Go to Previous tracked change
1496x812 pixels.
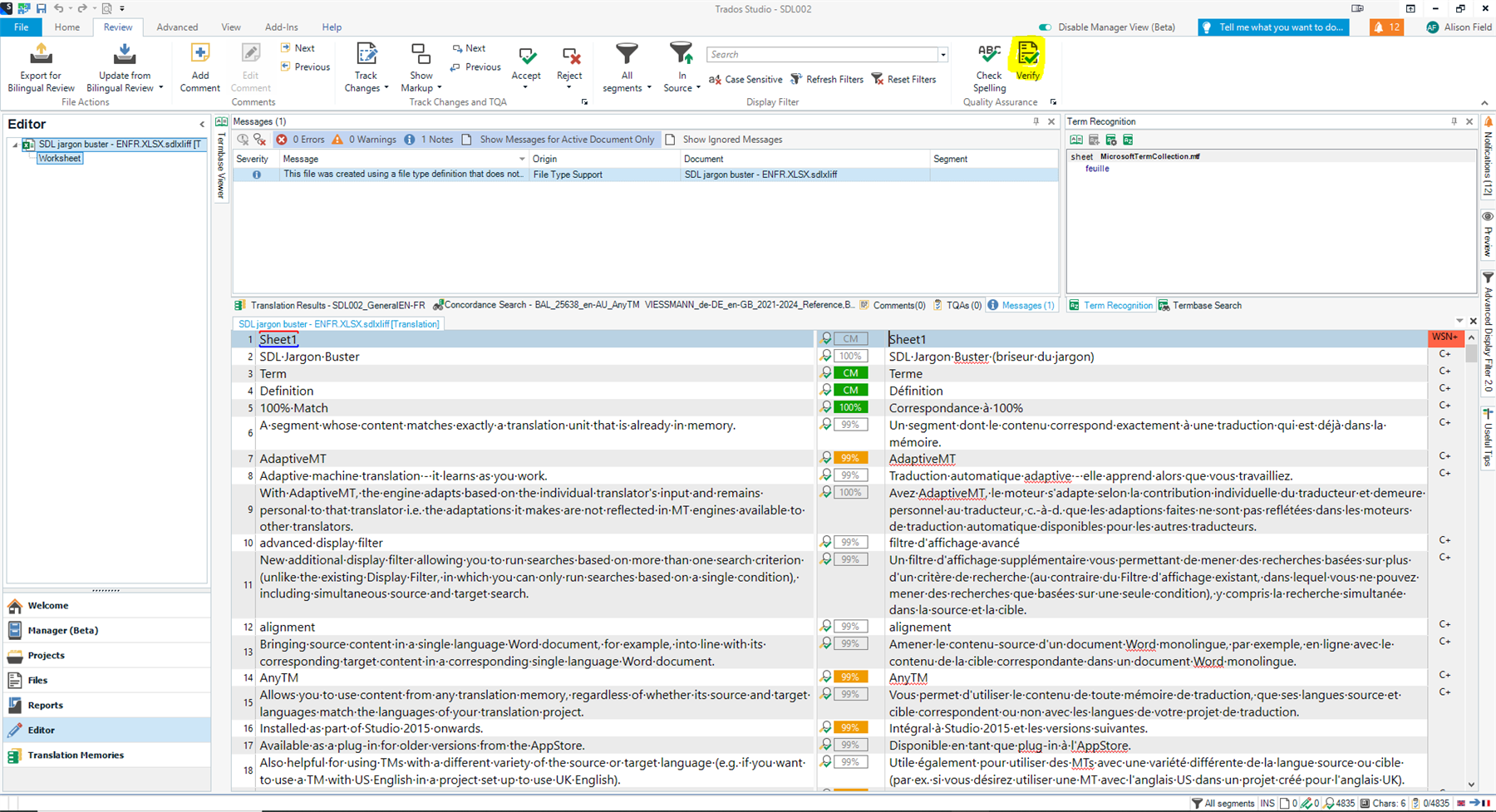click(476, 66)
